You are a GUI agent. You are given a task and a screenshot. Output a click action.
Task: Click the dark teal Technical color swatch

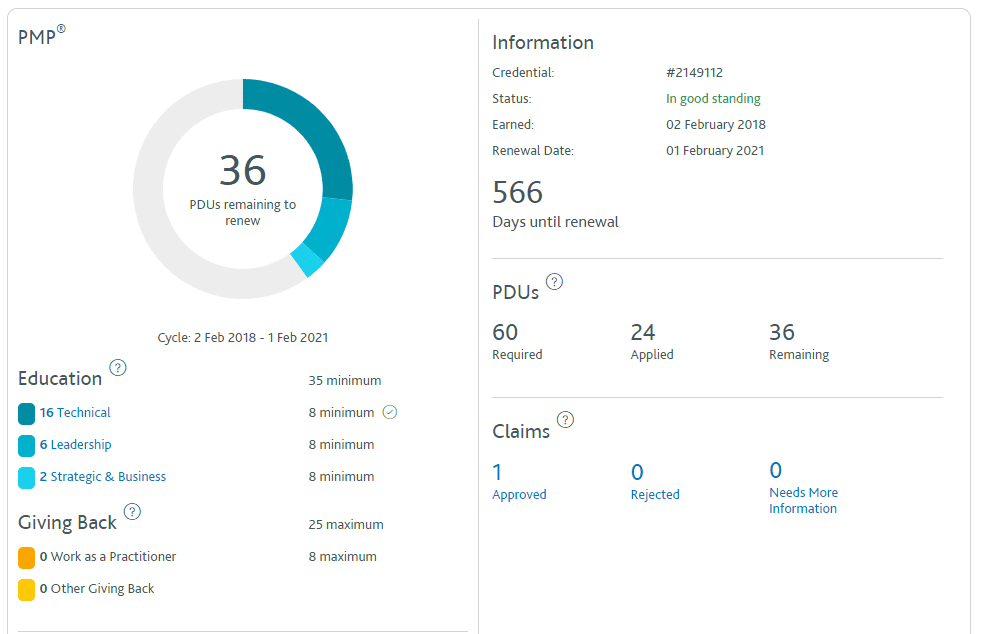coord(26,414)
